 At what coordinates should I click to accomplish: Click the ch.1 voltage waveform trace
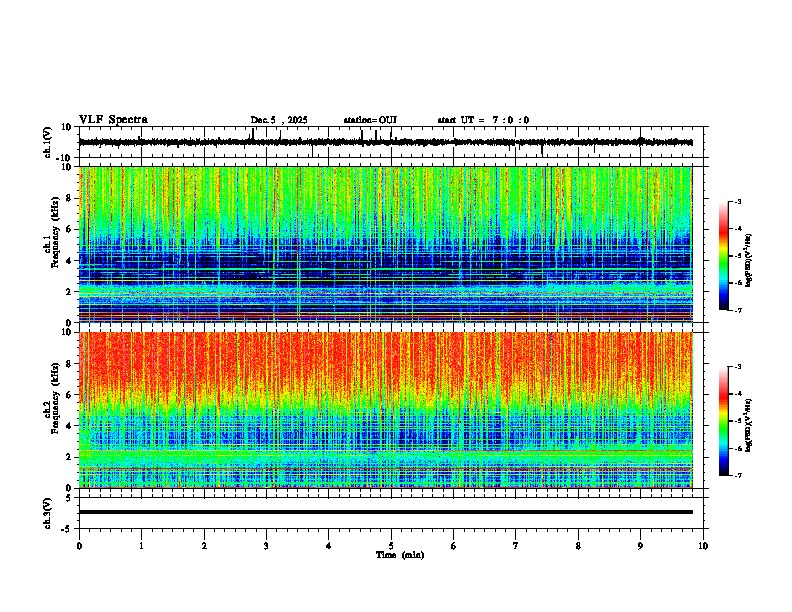click(x=385, y=142)
